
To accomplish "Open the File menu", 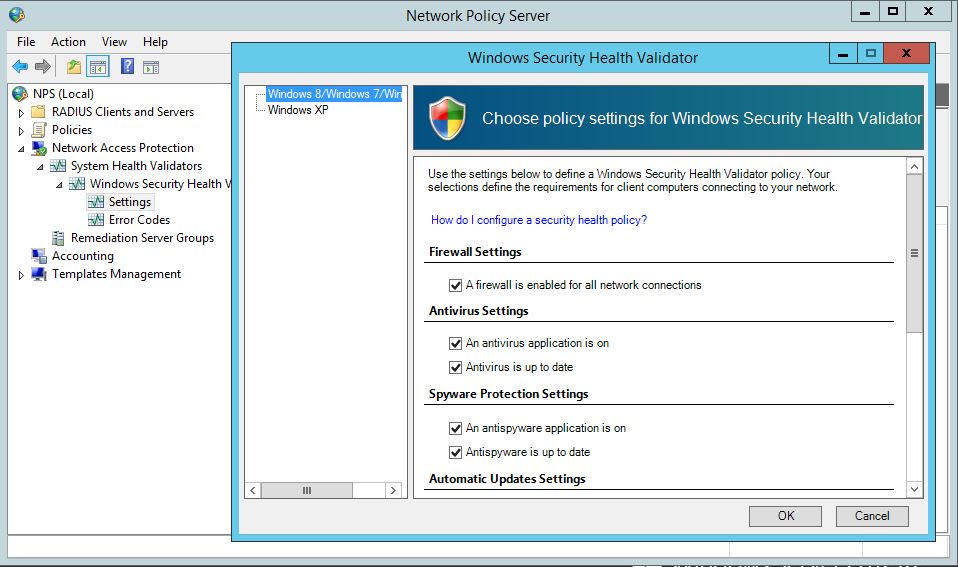I will coord(26,42).
